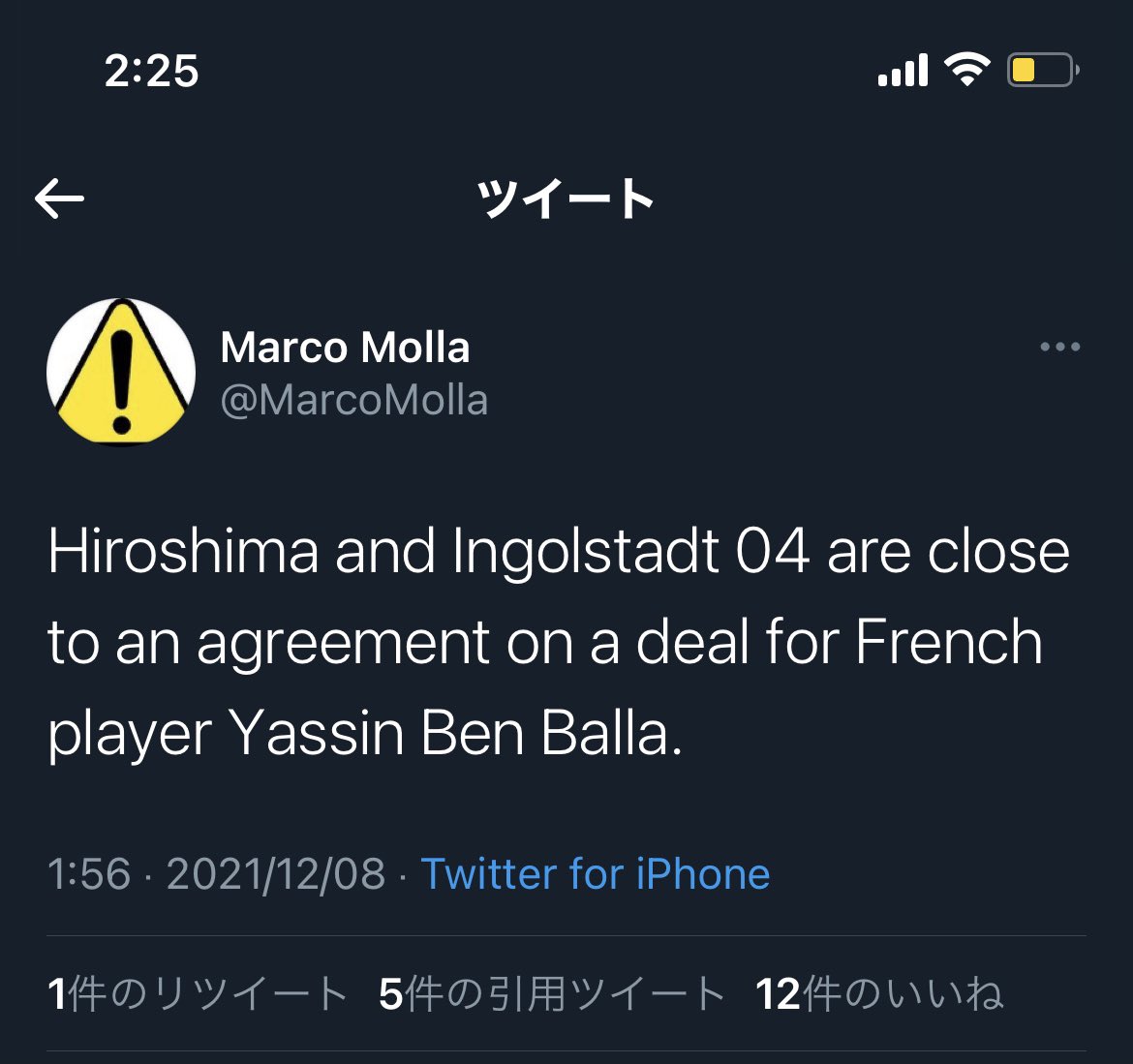The width and height of the screenshot is (1133, 1064).
Task: Tap Ingolstadt 04 in the tweet text
Action: pos(629,552)
